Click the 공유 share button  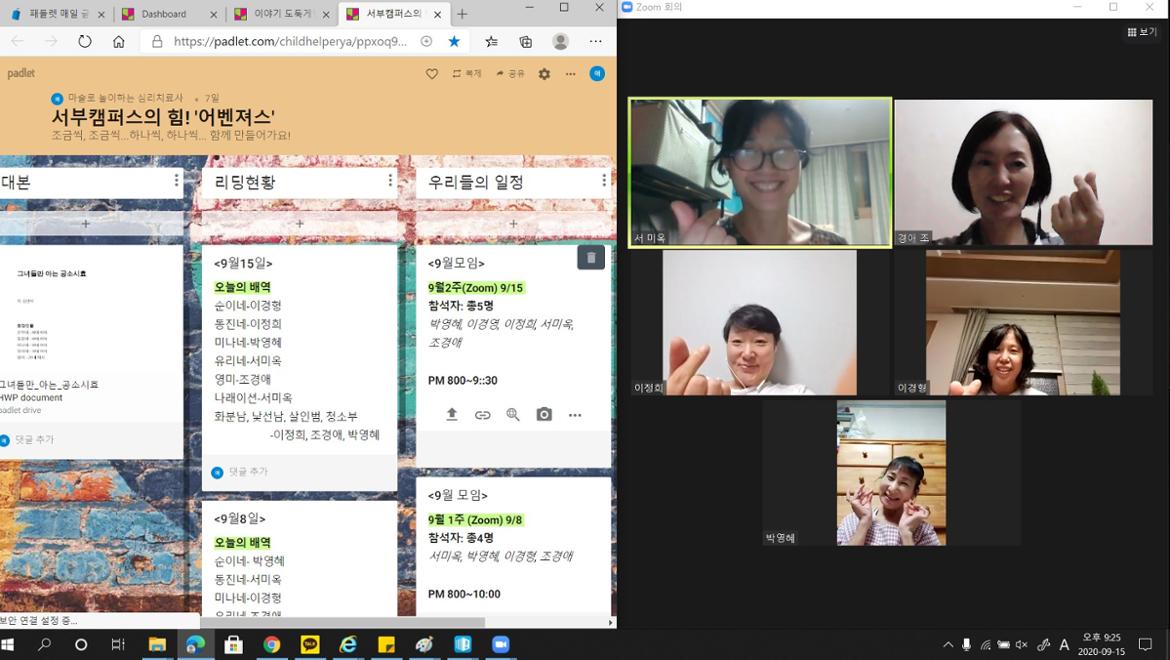[510, 74]
